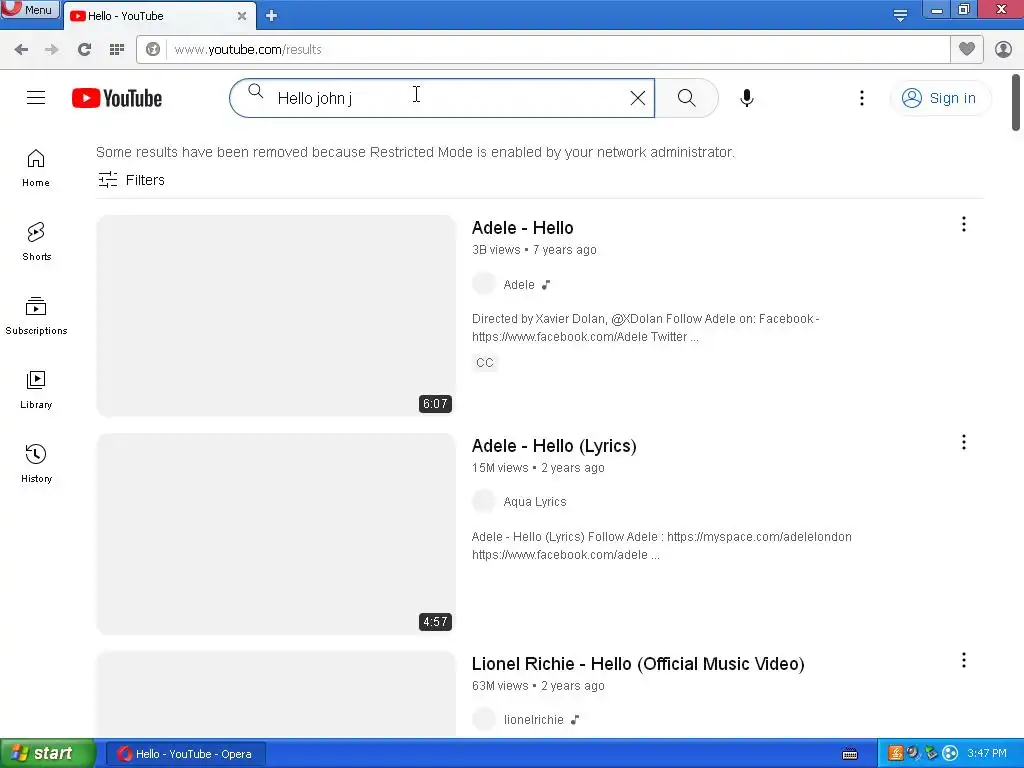Bookmark page with heart icon

(967, 49)
